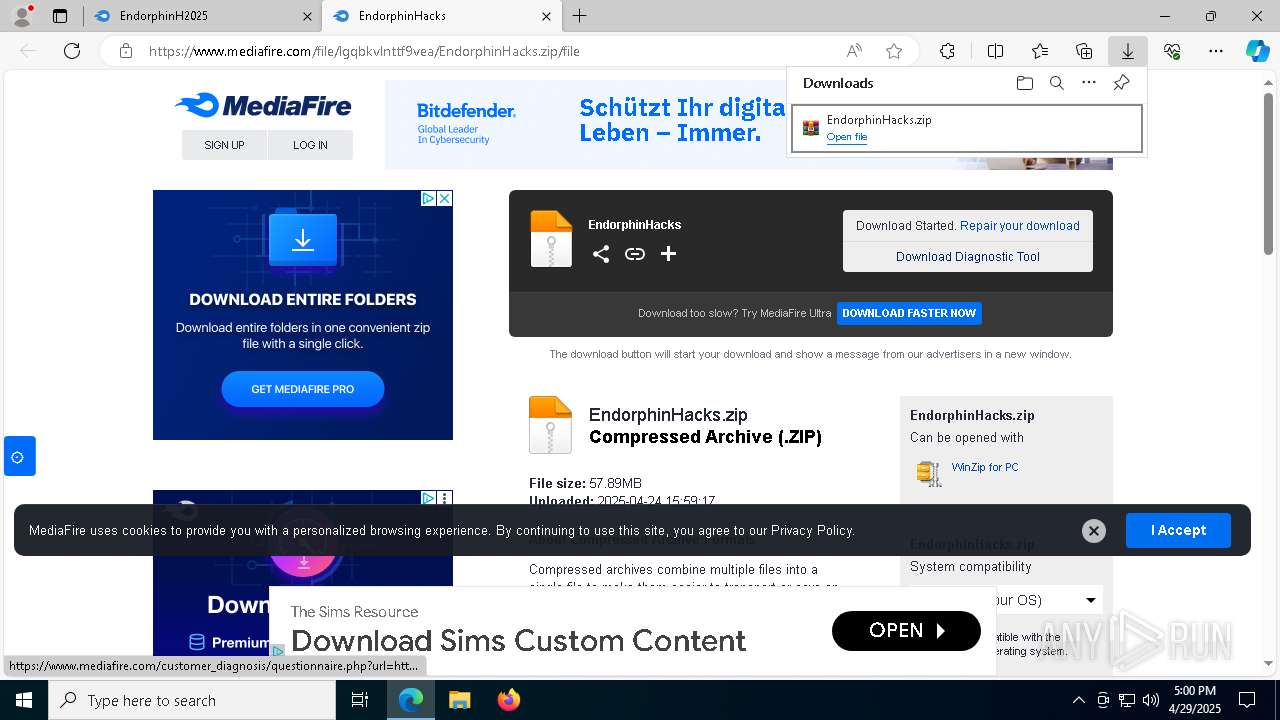Click the LOG IN button

click(310, 145)
